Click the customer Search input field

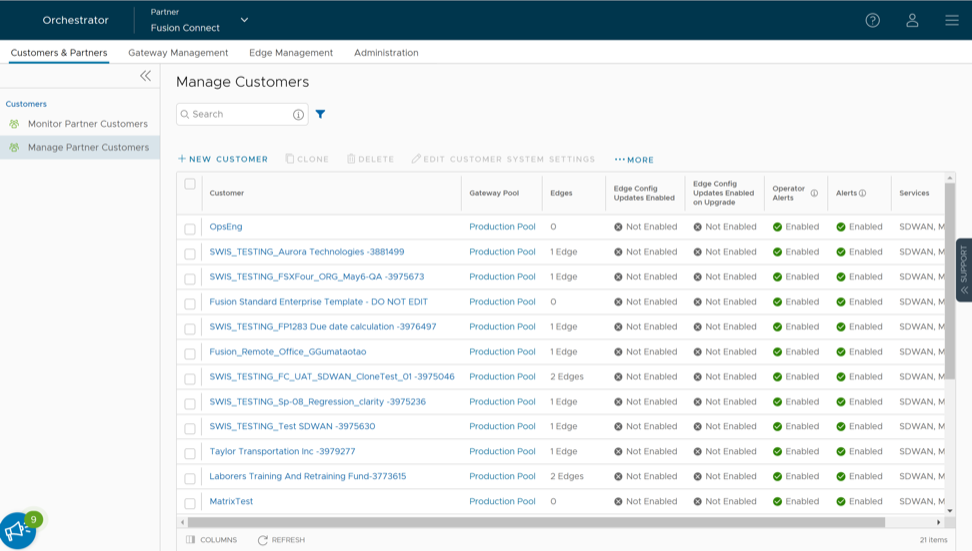pyautogui.click(x=238, y=115)
